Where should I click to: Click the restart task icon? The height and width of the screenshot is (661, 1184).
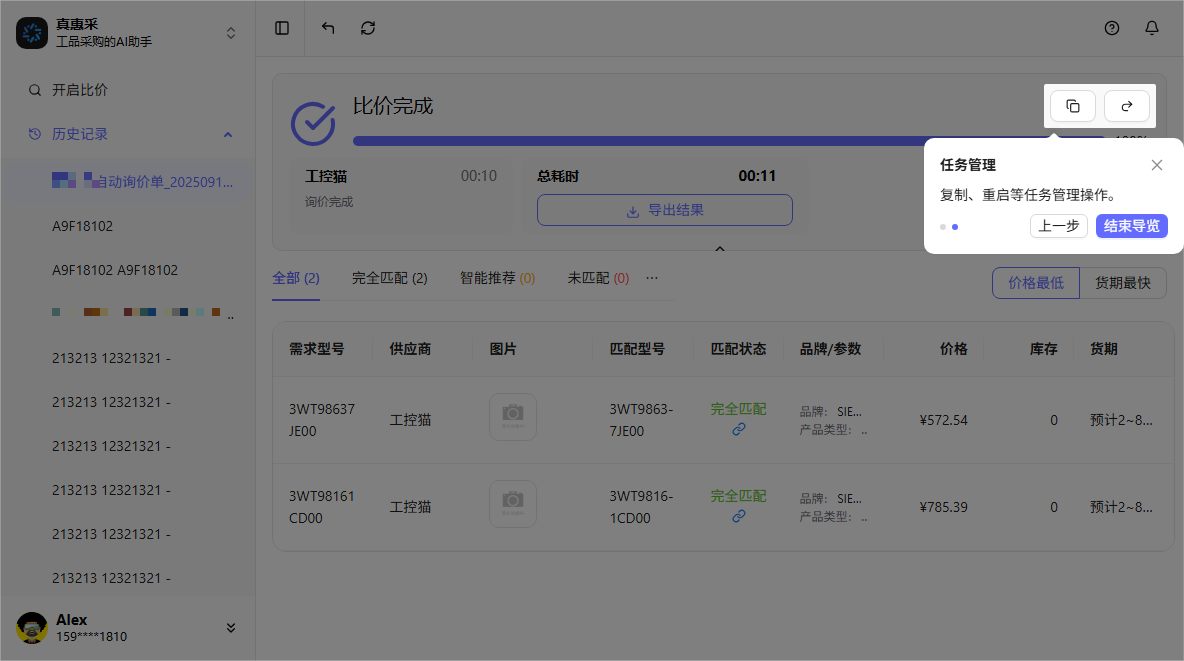(1127, 105)
